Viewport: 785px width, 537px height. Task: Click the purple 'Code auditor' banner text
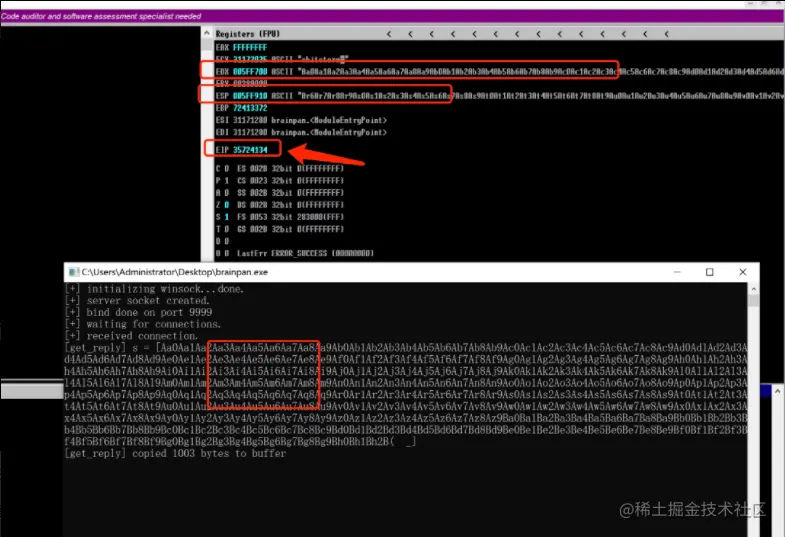[101, 17]
